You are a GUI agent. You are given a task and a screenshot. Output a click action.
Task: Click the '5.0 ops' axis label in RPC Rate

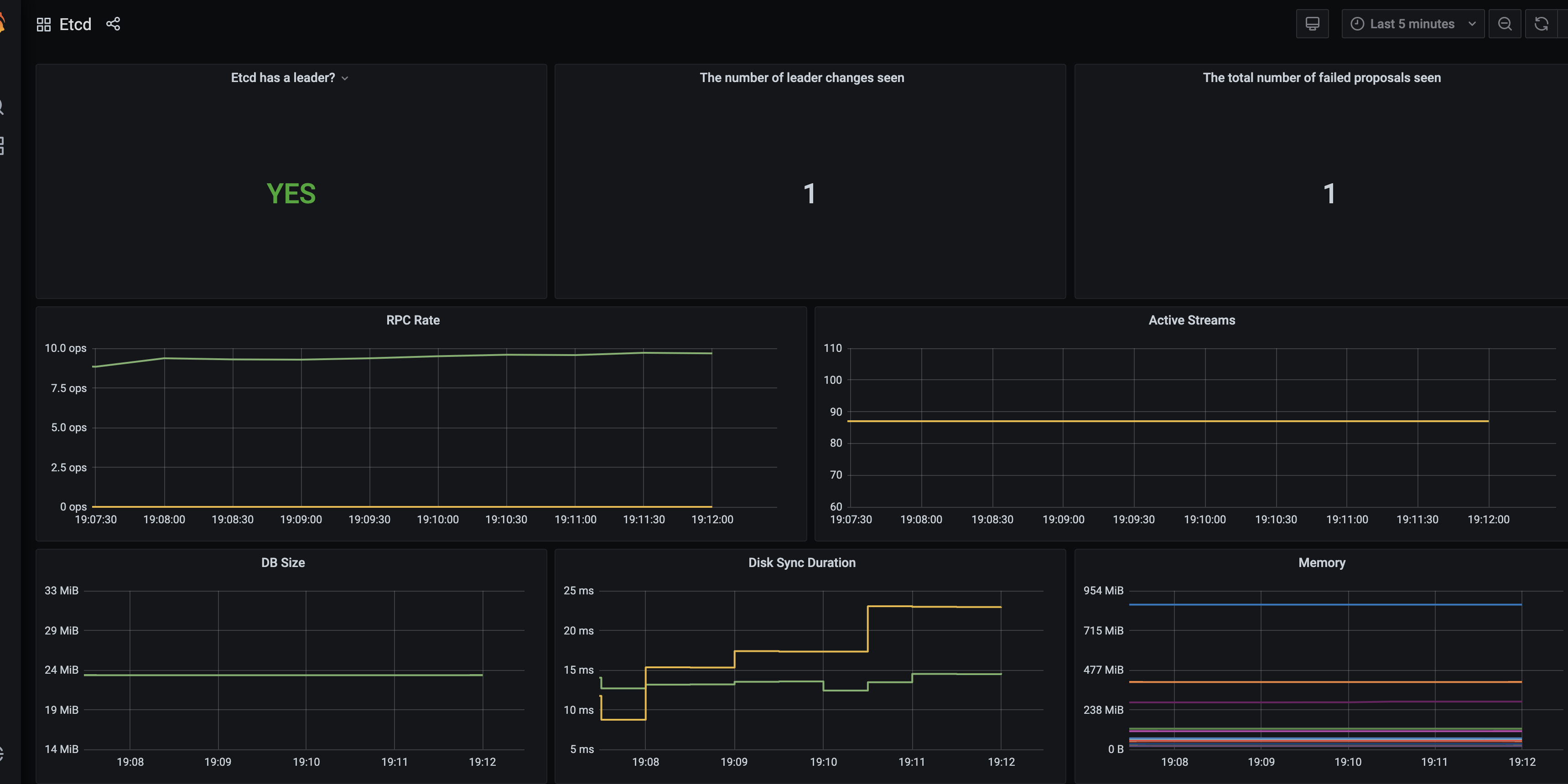point(68,428)
